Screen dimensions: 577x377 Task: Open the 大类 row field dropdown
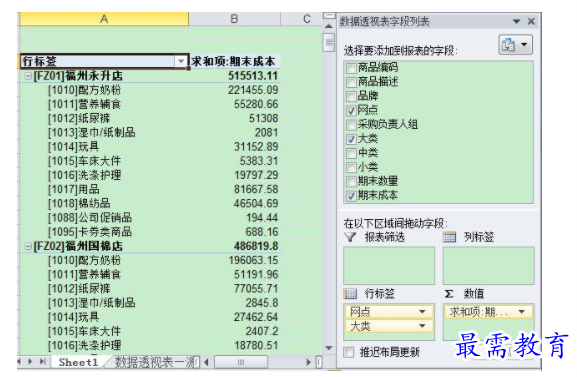coord(422,326)
